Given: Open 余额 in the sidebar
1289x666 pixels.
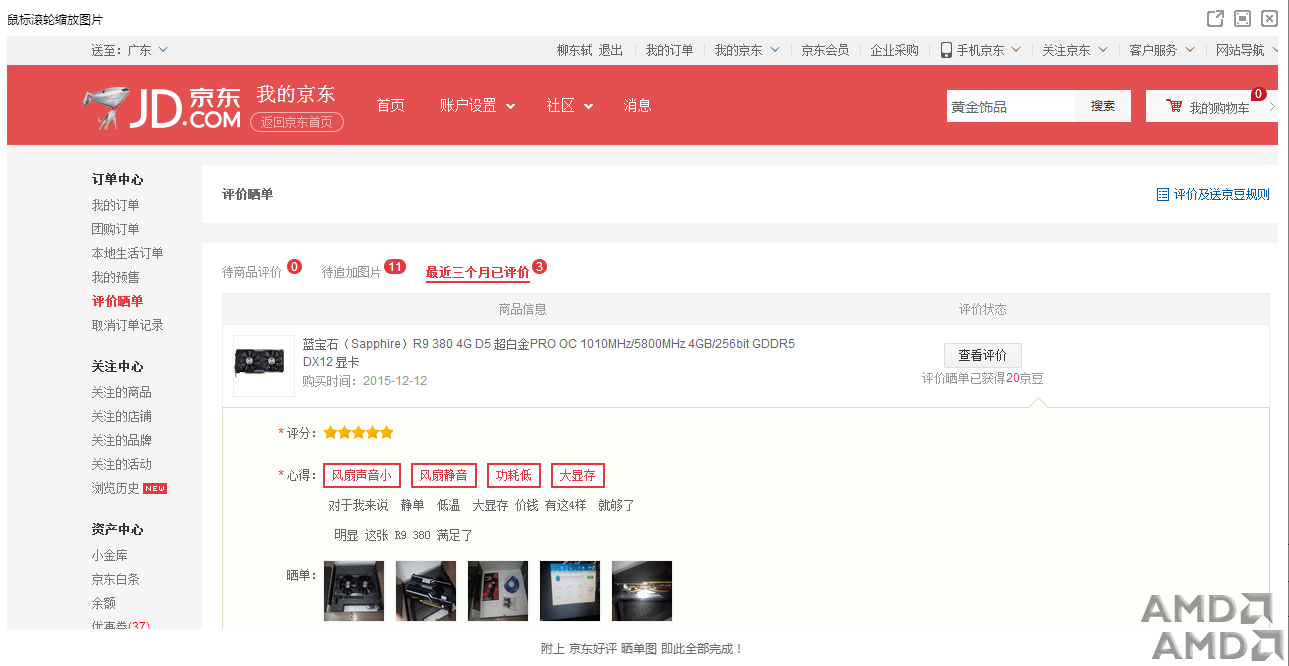Looking at the screenshot, I should 104,603.
